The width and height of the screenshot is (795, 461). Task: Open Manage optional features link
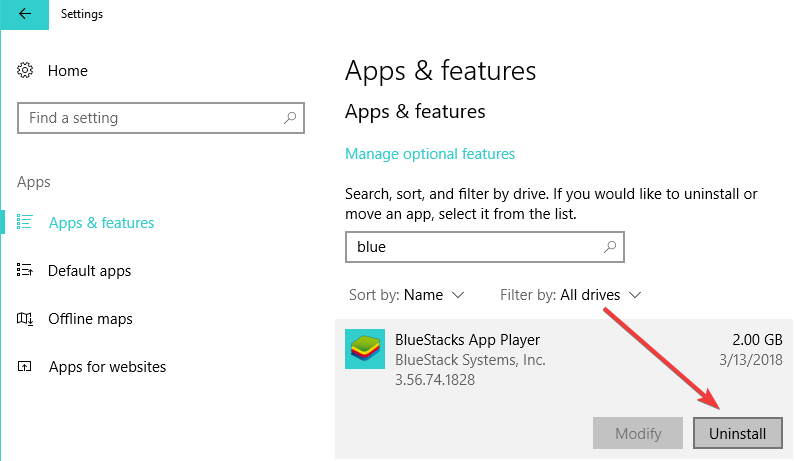pyautogui.click(x=430, y=154)
